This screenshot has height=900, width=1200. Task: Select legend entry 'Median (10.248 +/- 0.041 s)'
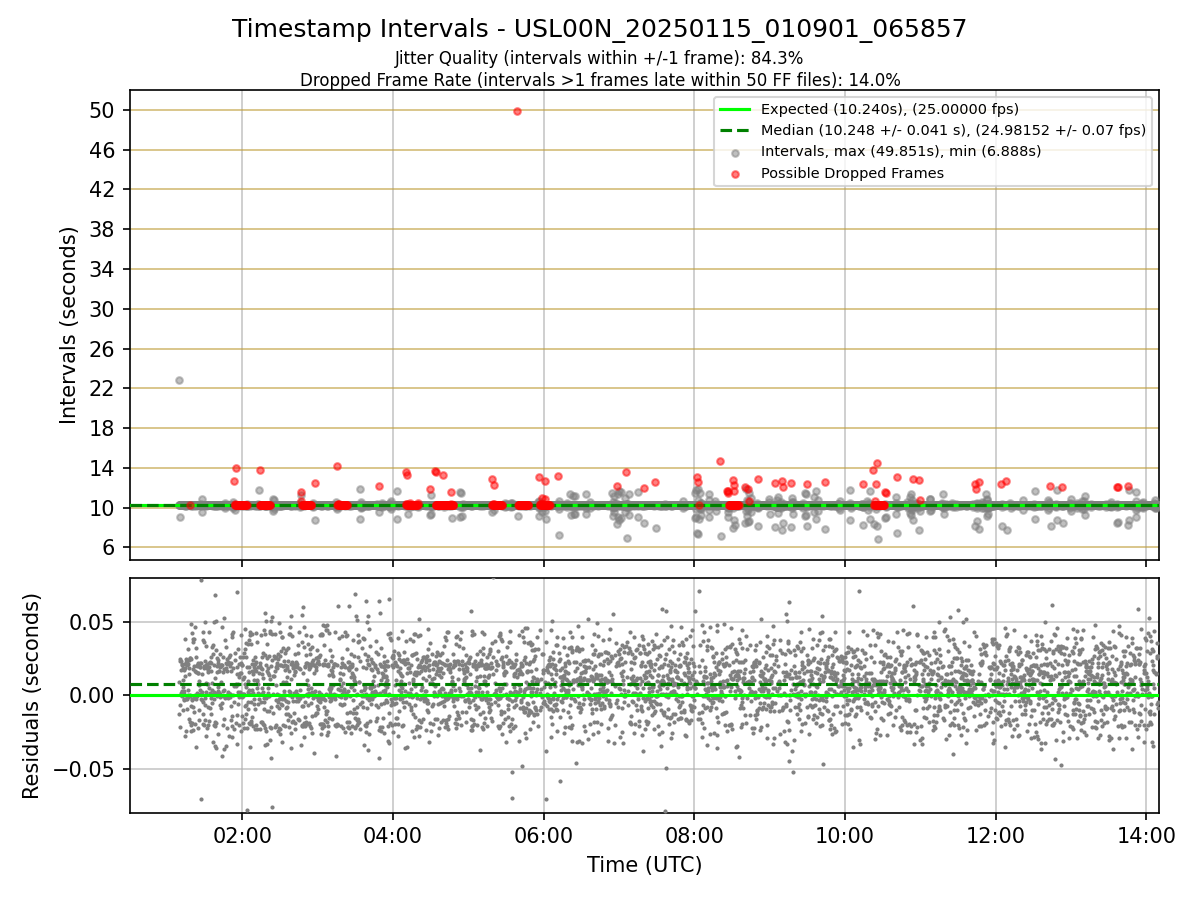[x=953, y=130]
